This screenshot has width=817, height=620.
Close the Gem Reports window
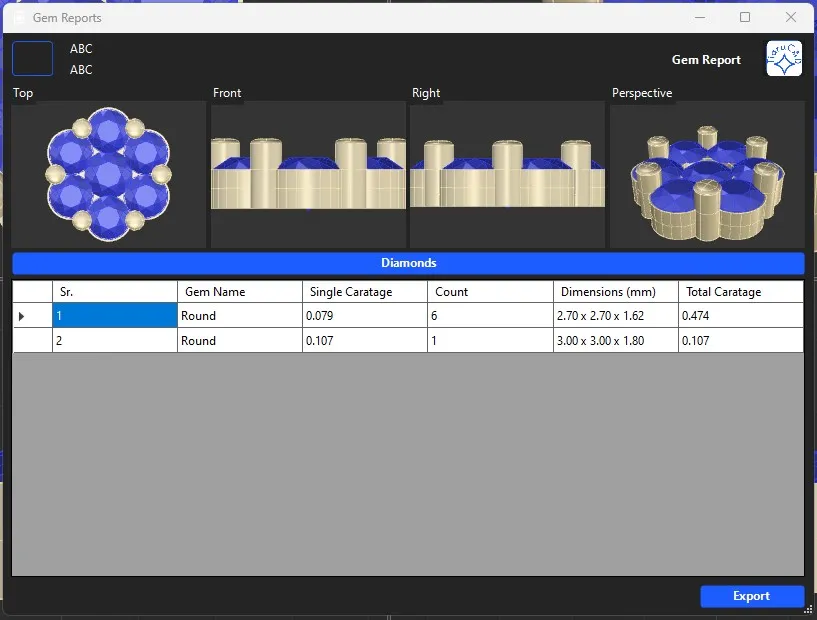(x=791, y=17)
